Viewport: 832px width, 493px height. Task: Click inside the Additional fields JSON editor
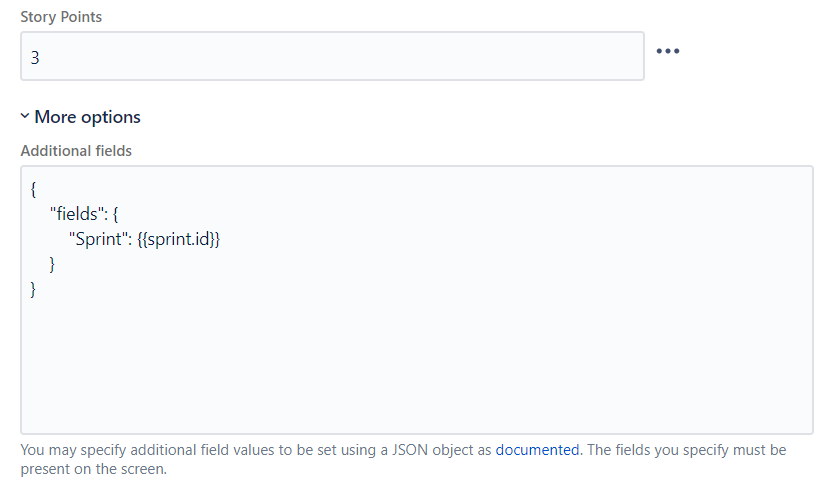(x=417, y=300)
